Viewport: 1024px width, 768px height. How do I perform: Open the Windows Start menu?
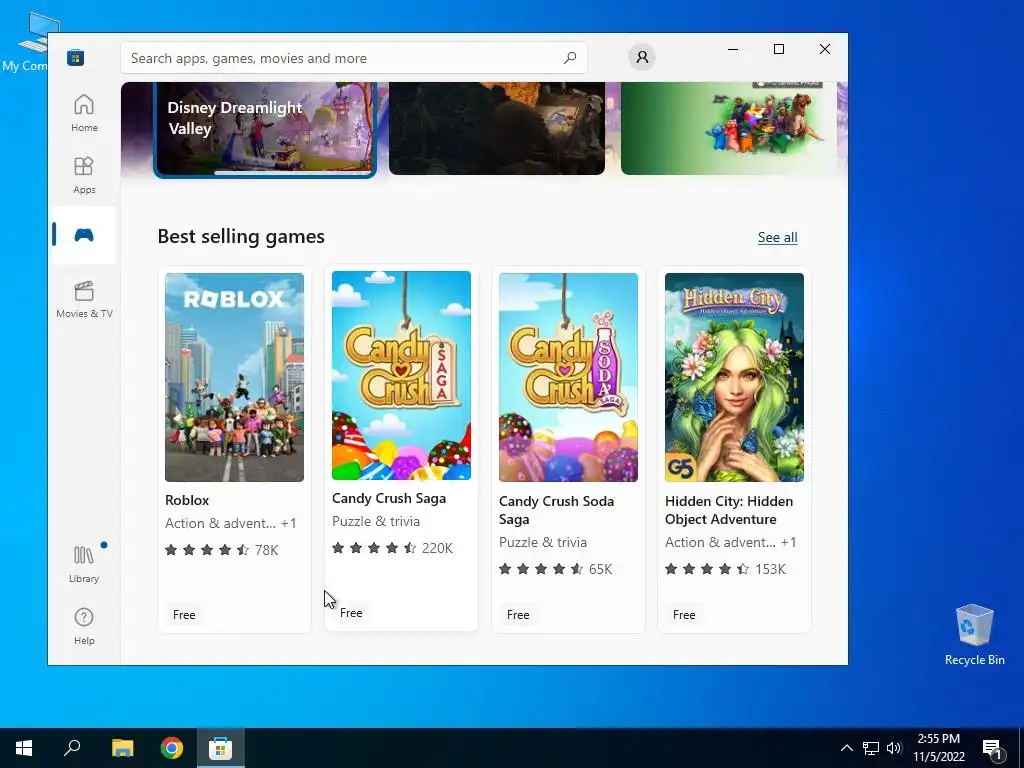(x=24, y=748)
